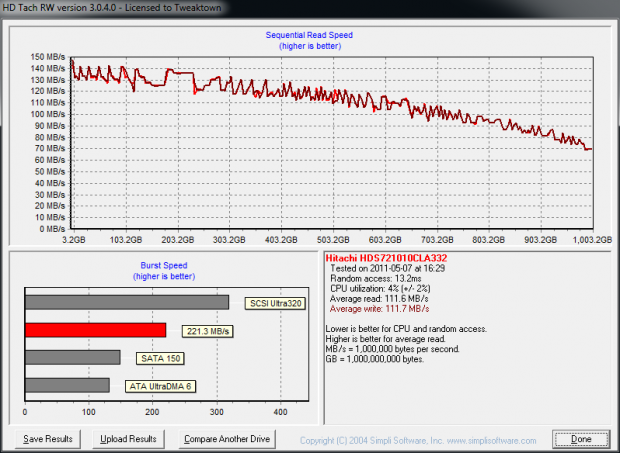Viewport: 620px width, 453px height.
Task: Click the "SATA 150" bar label
Action: point(161,358)
